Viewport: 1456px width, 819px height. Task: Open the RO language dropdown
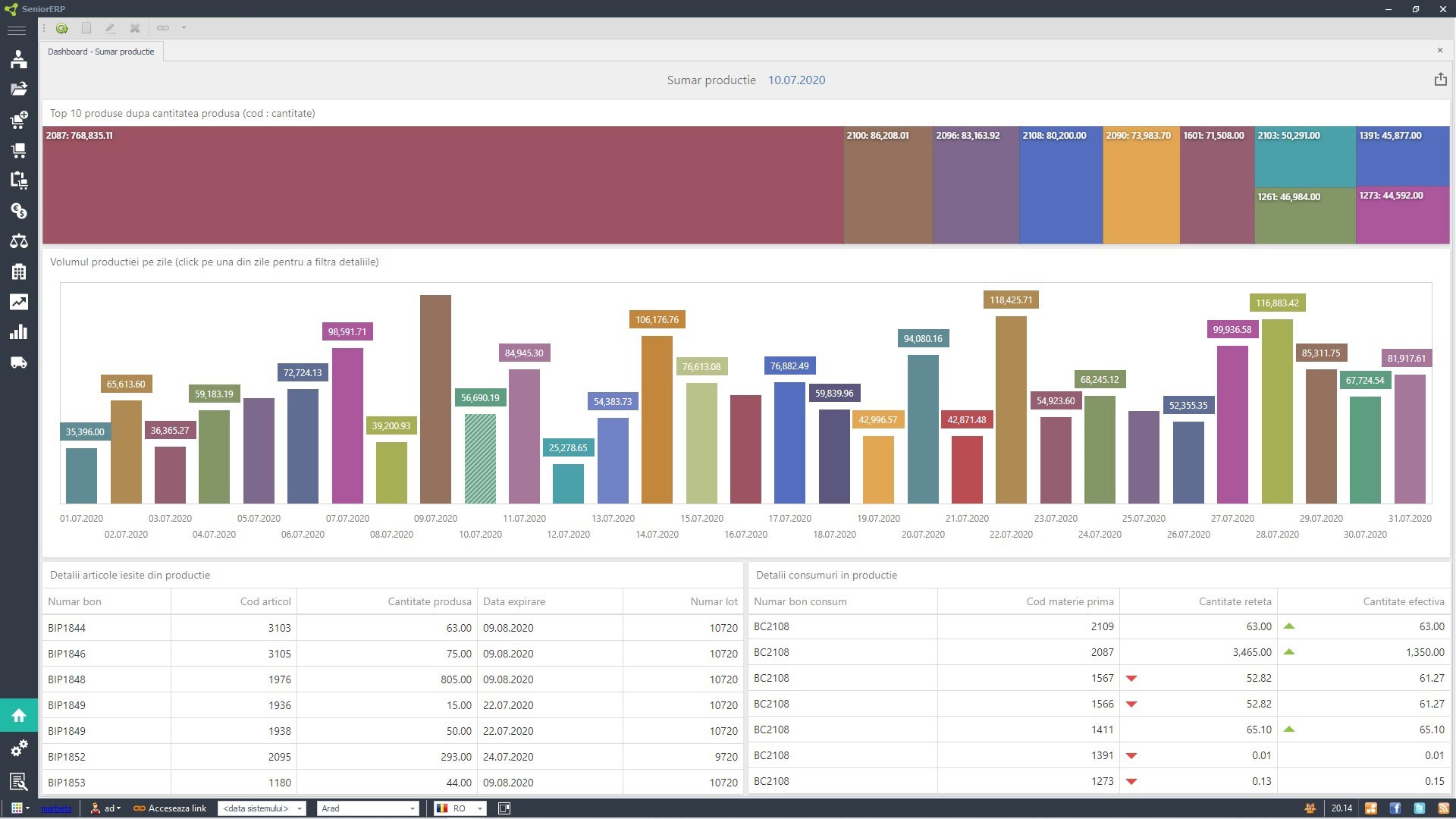coord(460,808)
